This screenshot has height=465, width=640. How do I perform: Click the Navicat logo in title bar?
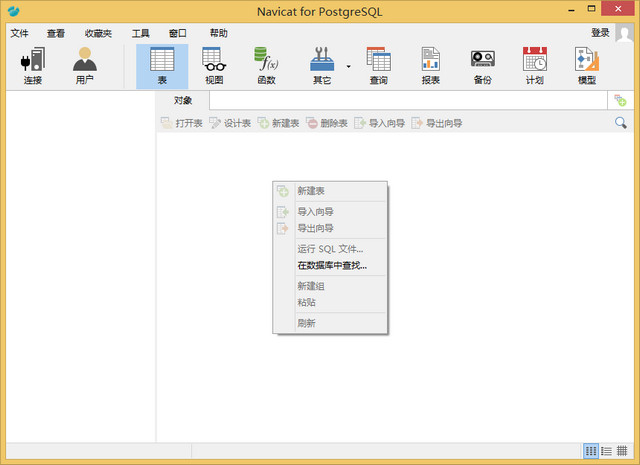tap(13, 11)
